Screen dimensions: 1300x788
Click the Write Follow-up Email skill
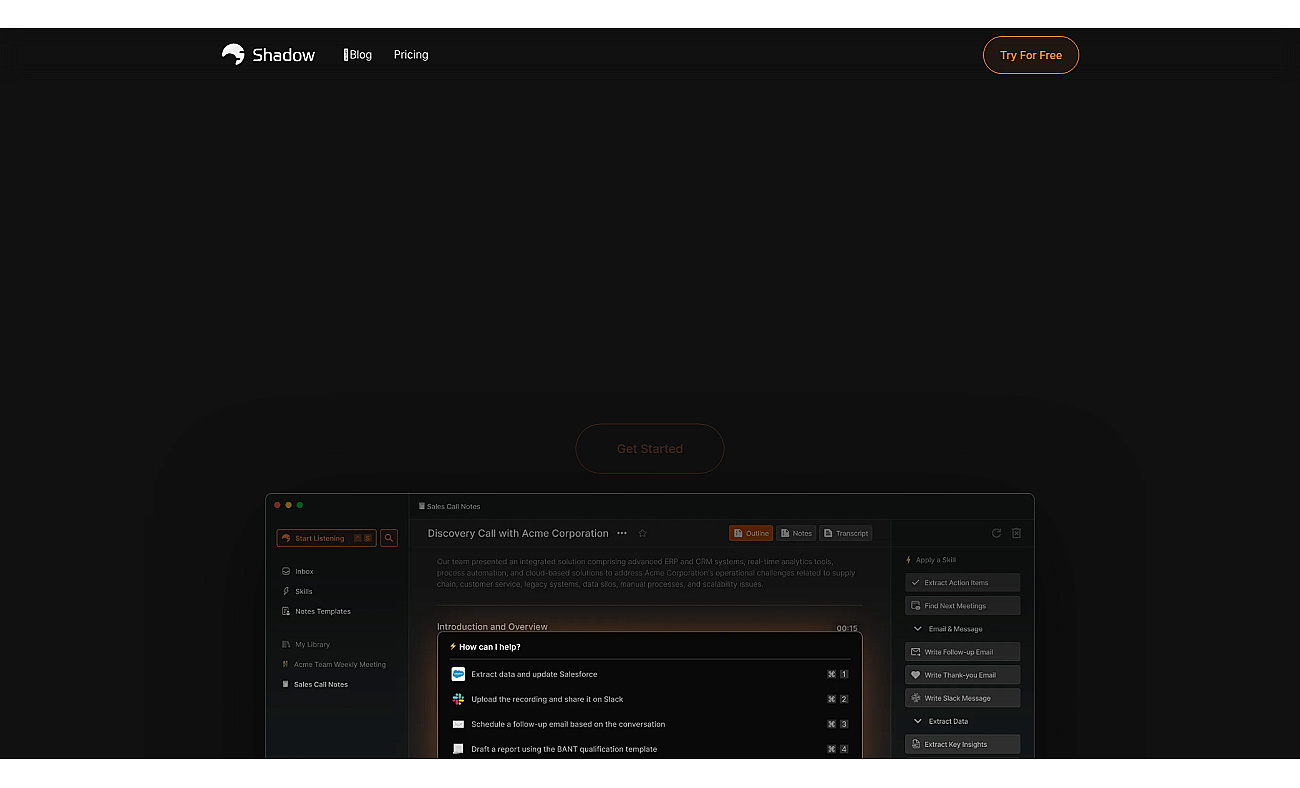963,652
